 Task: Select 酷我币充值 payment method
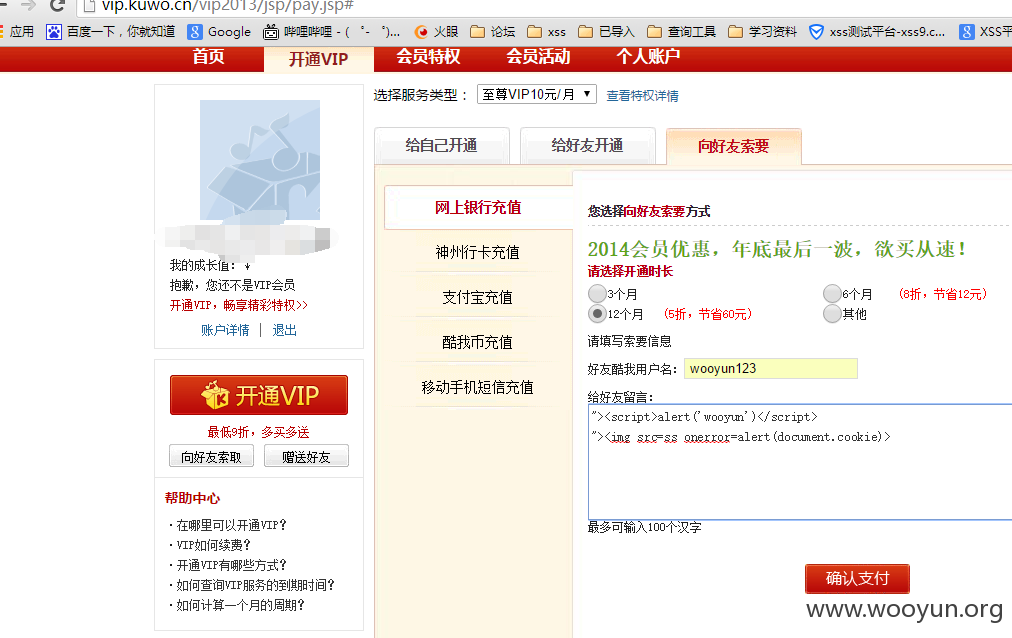pyautogui.click(x=478, y=343)
